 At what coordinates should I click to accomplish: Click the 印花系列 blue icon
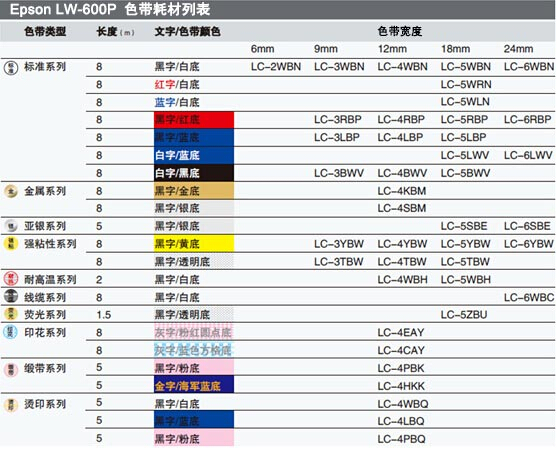pyautogui.click(x=10, y=332)
